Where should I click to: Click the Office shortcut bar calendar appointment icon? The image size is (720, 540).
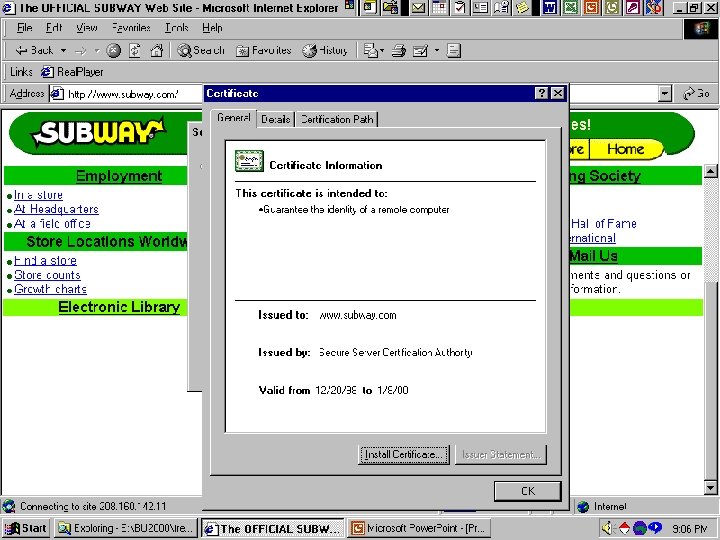[x=439, y=7]
